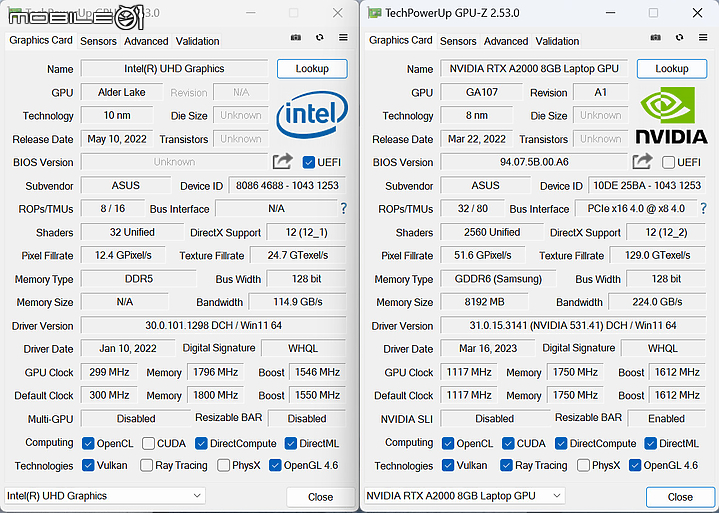Take screenshot via camera icon in Intel window
Screen dimensions: 719x513
296,38
